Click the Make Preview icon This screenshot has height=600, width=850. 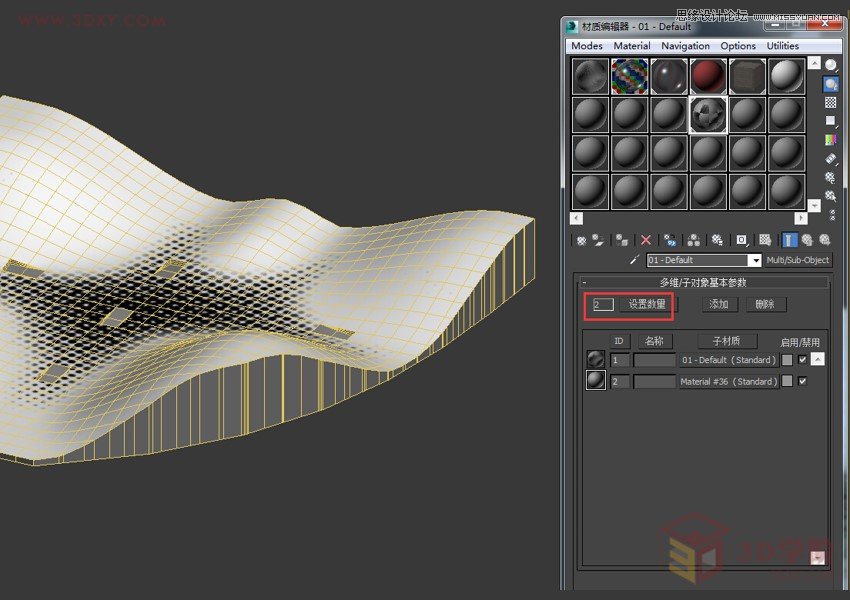[x=830, y=159]
